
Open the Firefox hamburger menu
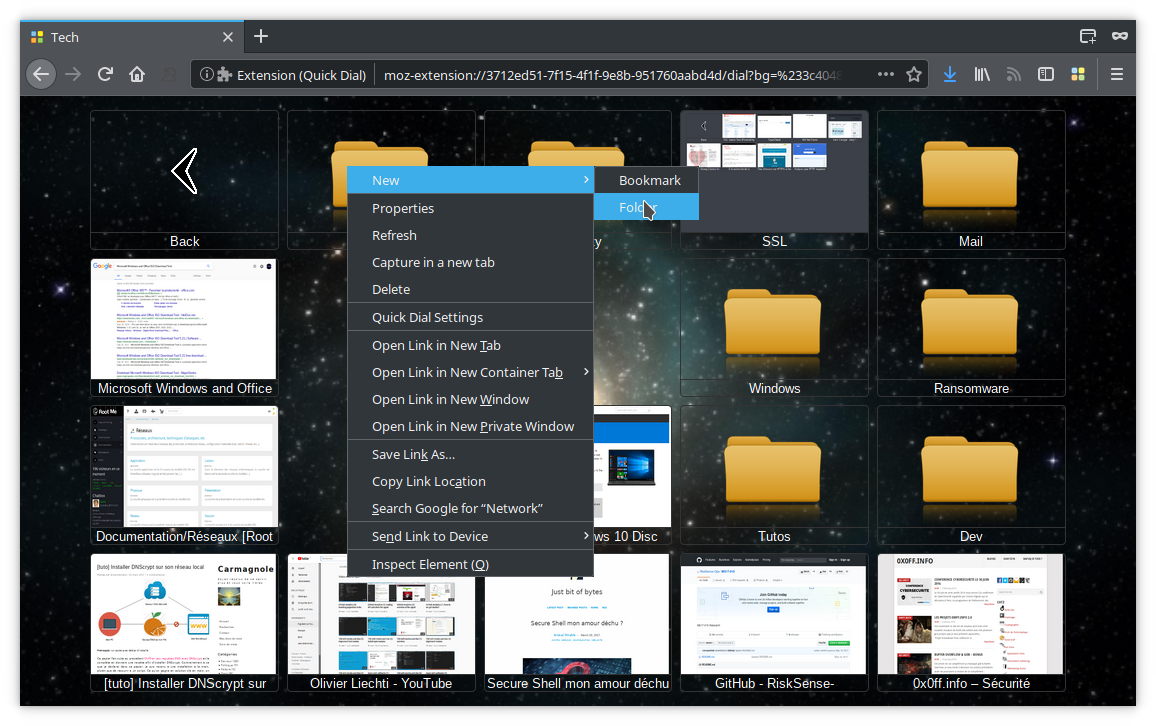[x=1117, y=74]
